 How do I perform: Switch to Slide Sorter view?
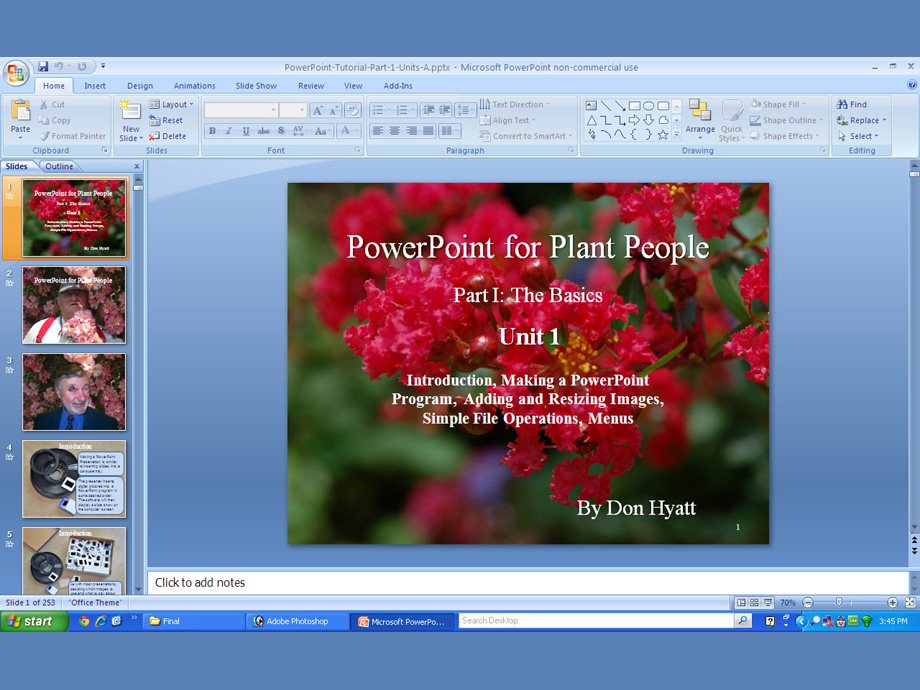[754, 603]
